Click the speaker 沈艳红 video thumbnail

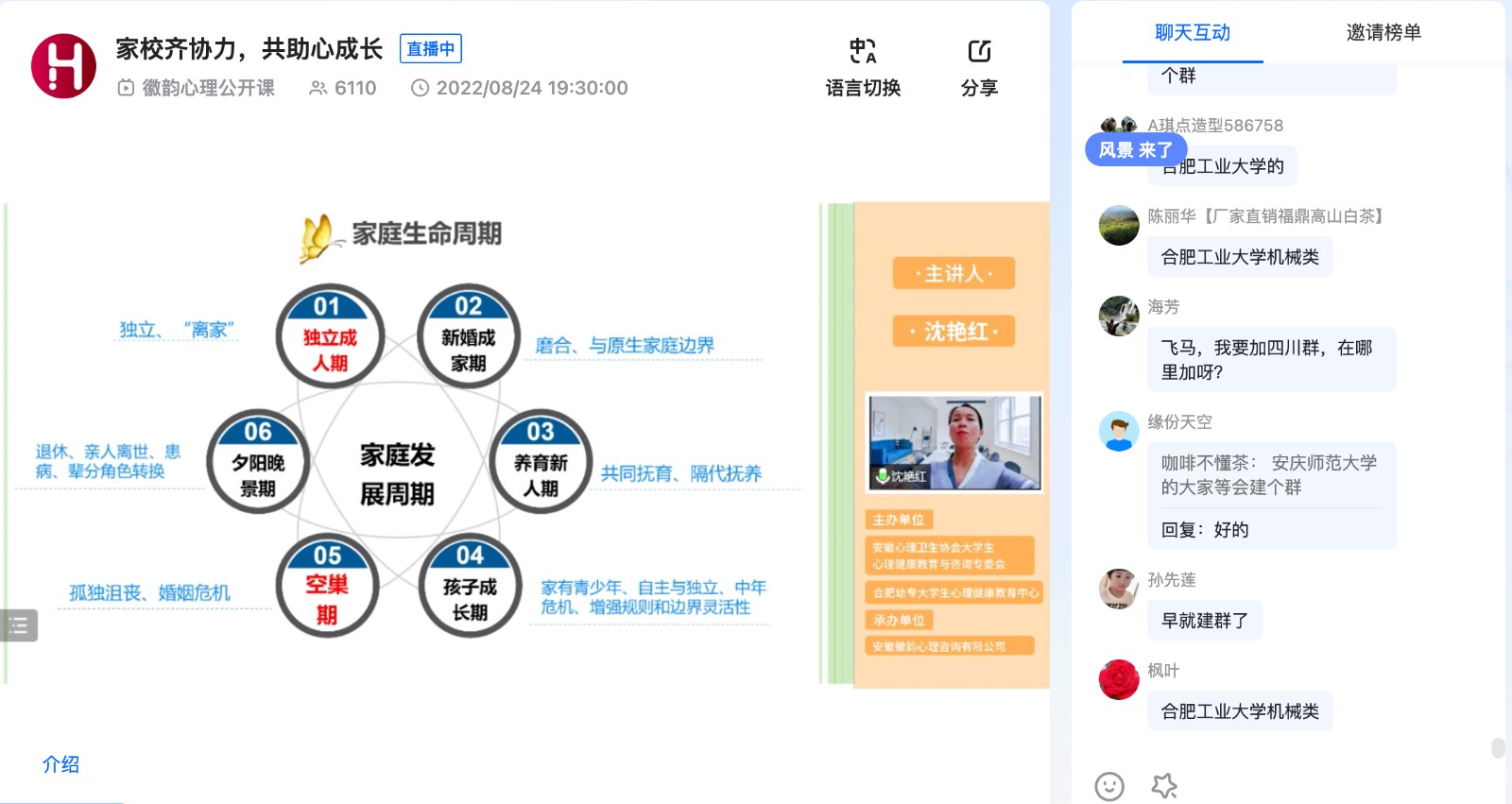[954, 442]
